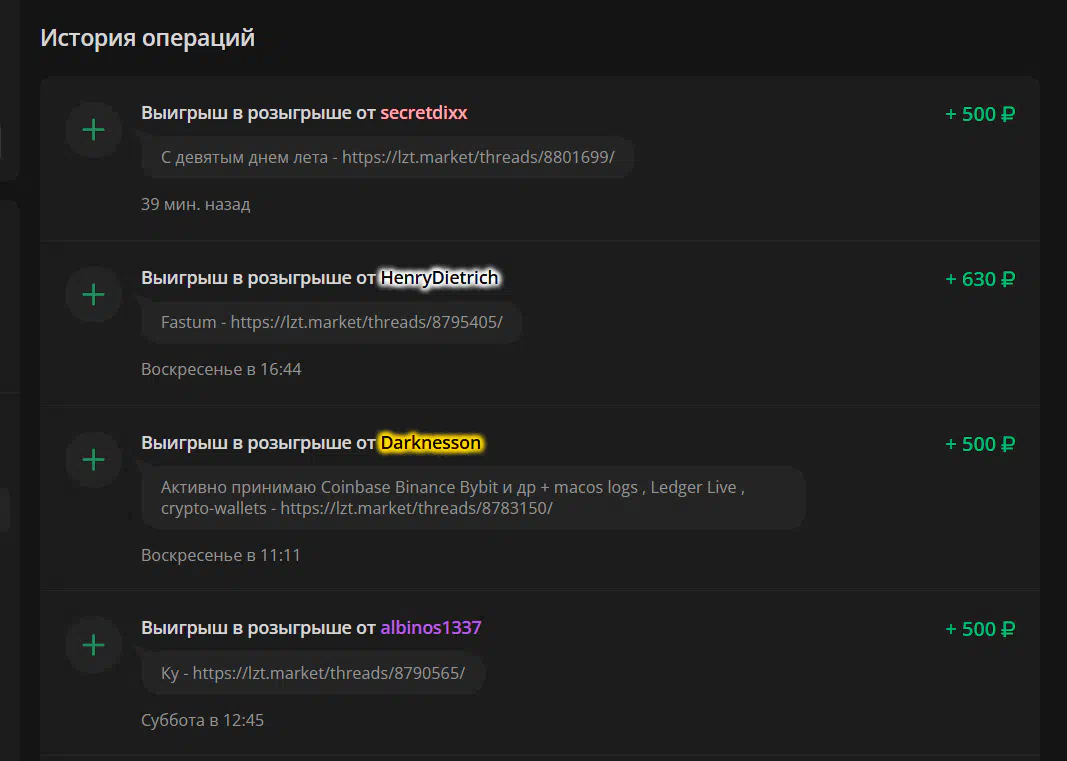
Task: Click the 'Воскресенье в 16:44' timestamp
Action: click(220, 369)
